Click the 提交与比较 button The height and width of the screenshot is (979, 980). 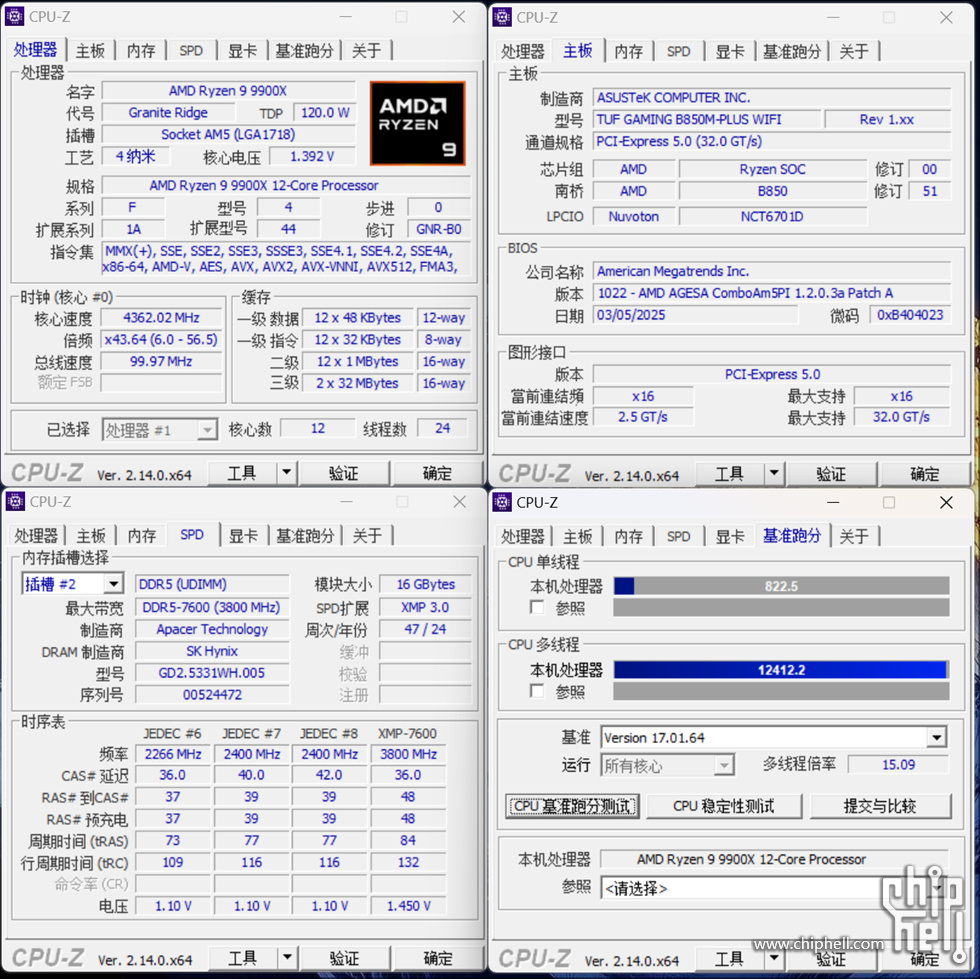[880, 806]
